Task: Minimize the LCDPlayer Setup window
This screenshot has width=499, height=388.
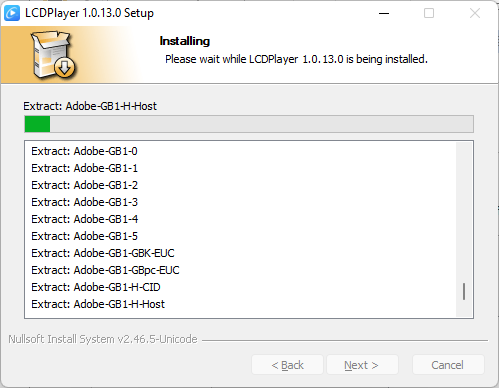Action: pos(384,14)
